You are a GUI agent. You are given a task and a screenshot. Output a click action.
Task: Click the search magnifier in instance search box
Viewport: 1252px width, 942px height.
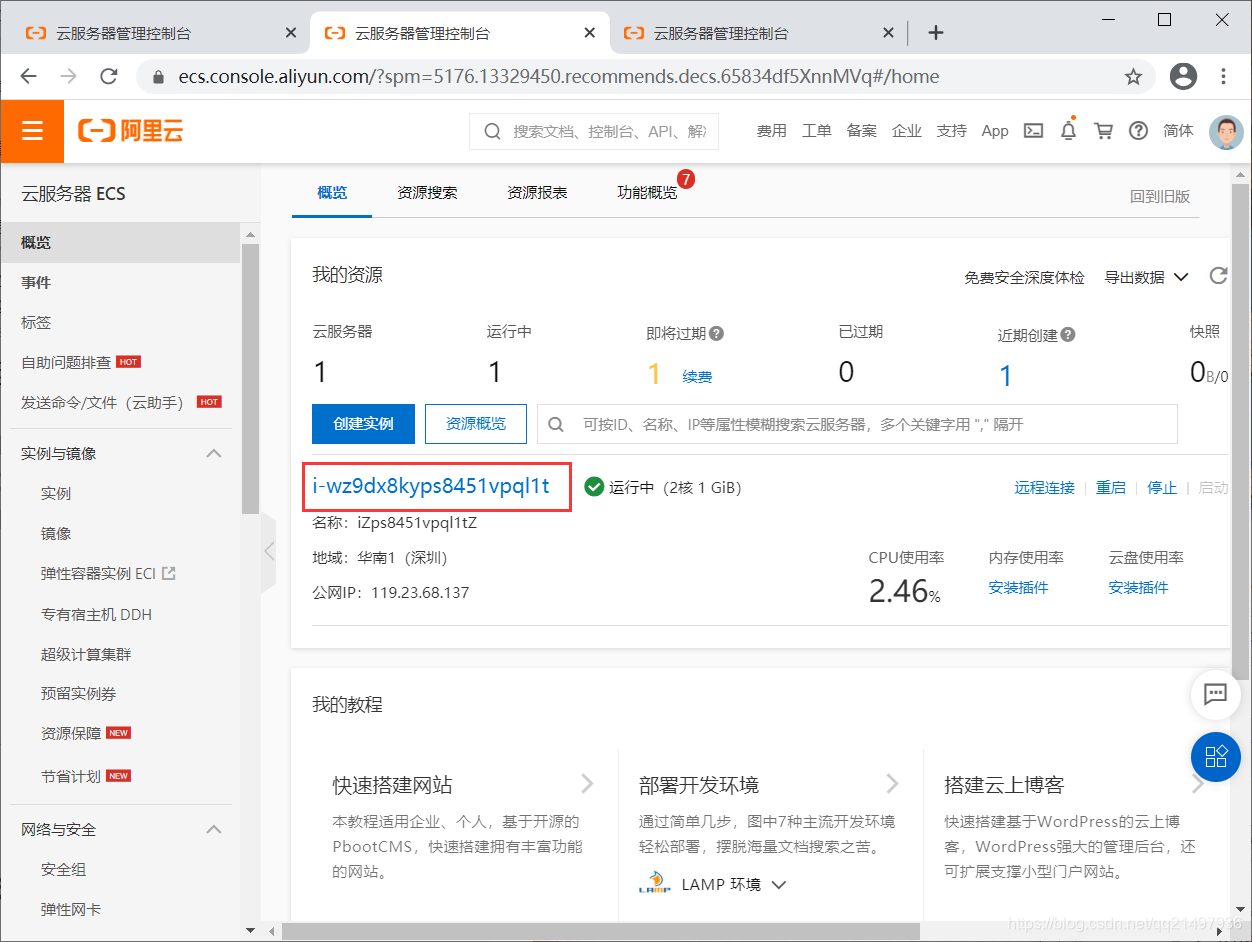[556, 424]
